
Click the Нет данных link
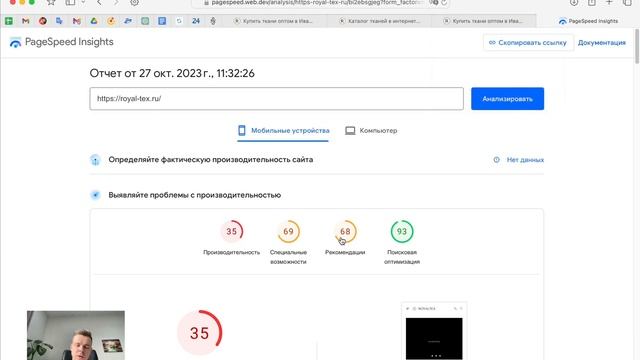pyautogui.click(x=525, y=160)
